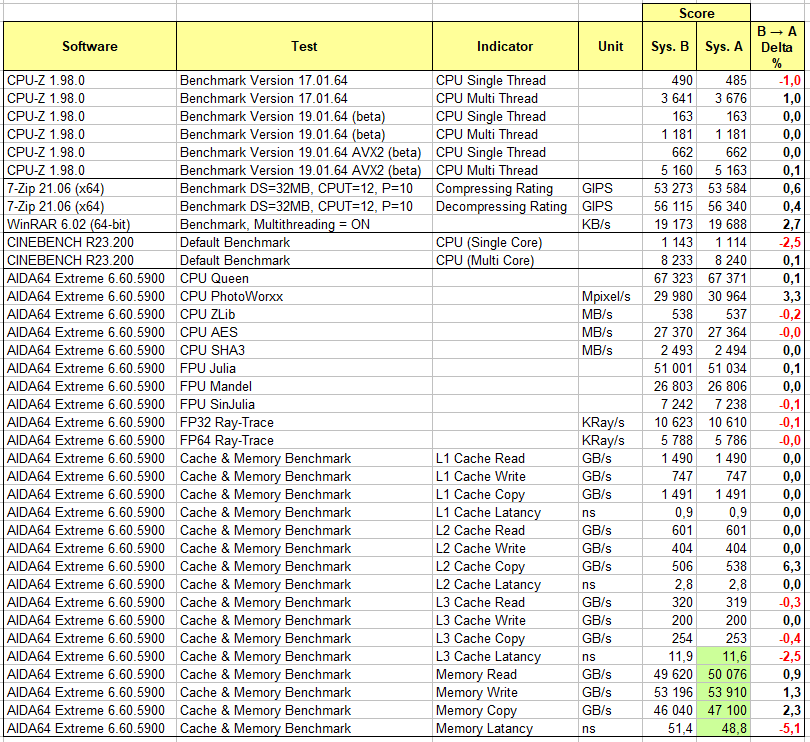
Task: Click the Unit column header
Action: click(611, 46)
